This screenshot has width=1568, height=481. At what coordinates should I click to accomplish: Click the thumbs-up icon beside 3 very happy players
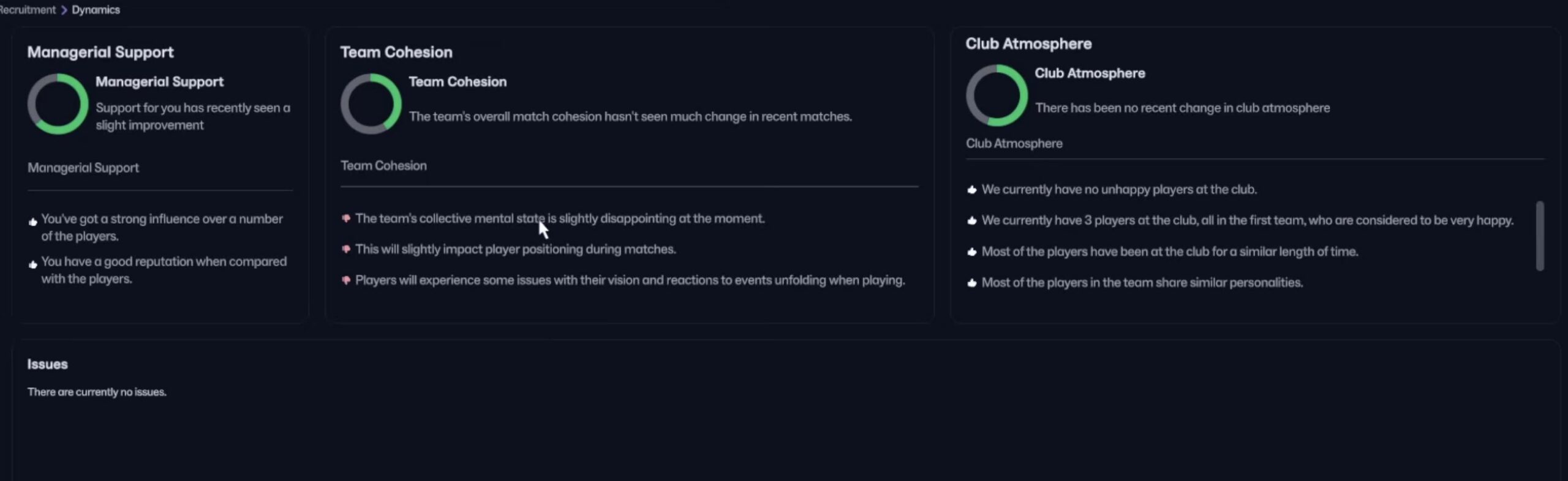(x=972, y=220)
